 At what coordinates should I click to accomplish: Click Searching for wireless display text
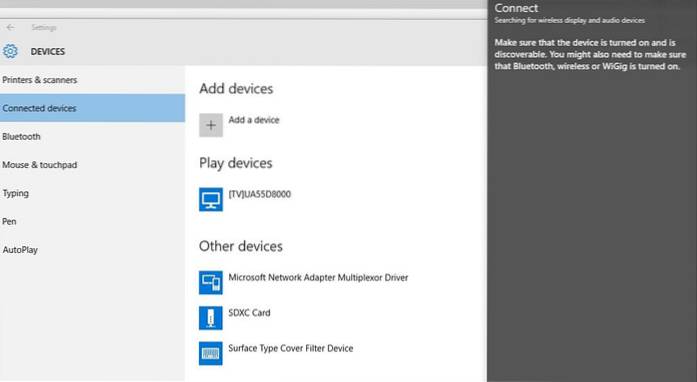(569, 20)
